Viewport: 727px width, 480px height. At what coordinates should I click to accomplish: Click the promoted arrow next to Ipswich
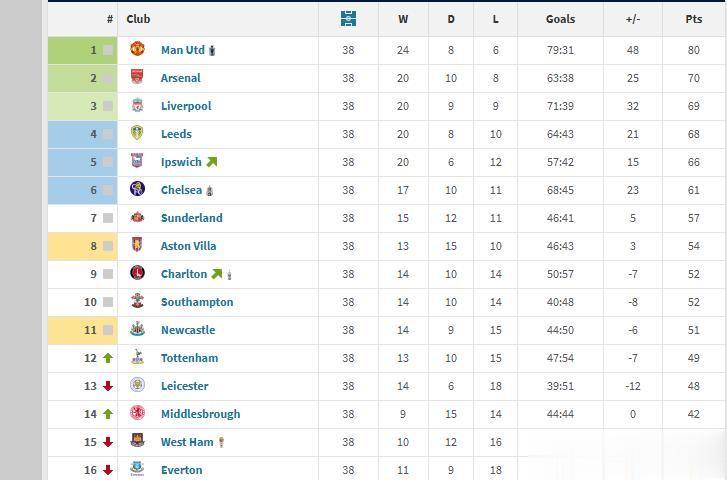[212, 162]
